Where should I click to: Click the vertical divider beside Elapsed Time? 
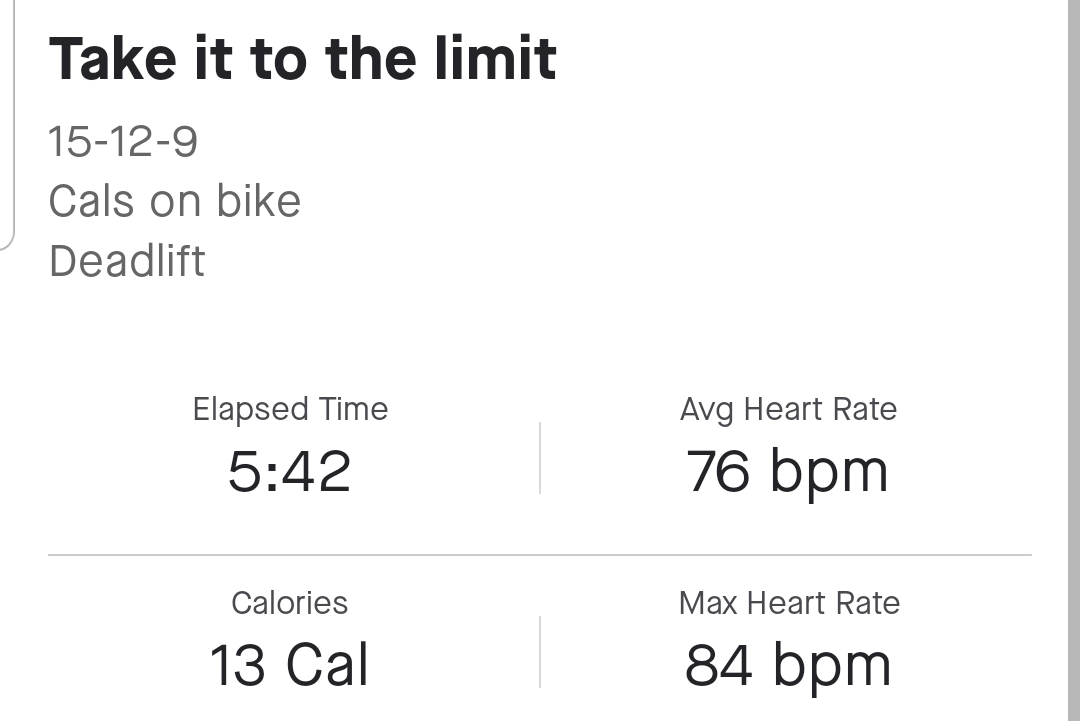click(540, 457)
